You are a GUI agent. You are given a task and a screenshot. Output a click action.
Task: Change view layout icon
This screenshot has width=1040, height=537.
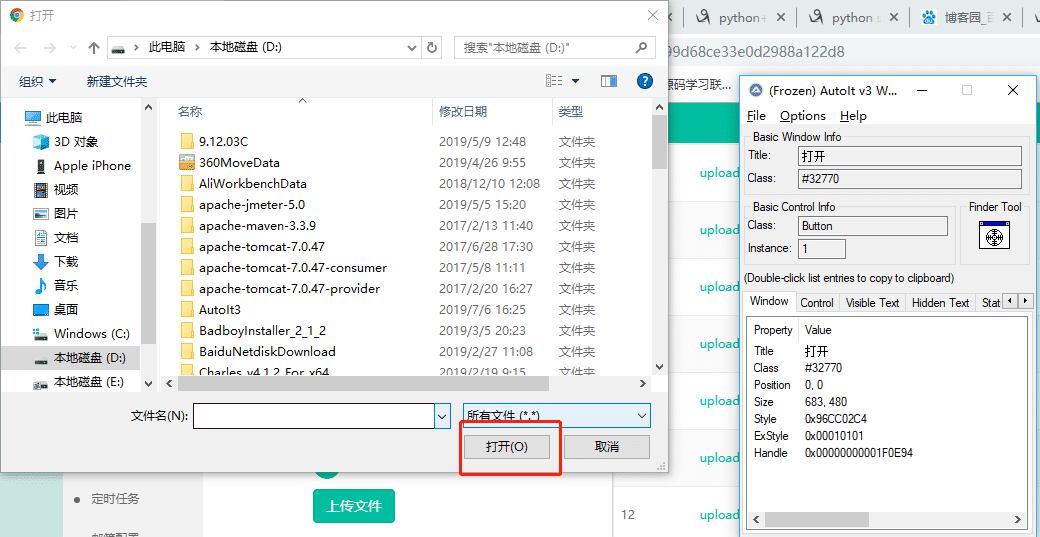click(x=554, y=81)
